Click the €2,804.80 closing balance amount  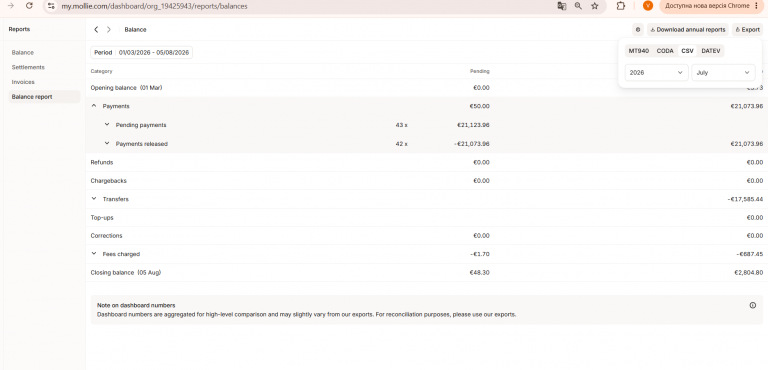pos(748,272)
